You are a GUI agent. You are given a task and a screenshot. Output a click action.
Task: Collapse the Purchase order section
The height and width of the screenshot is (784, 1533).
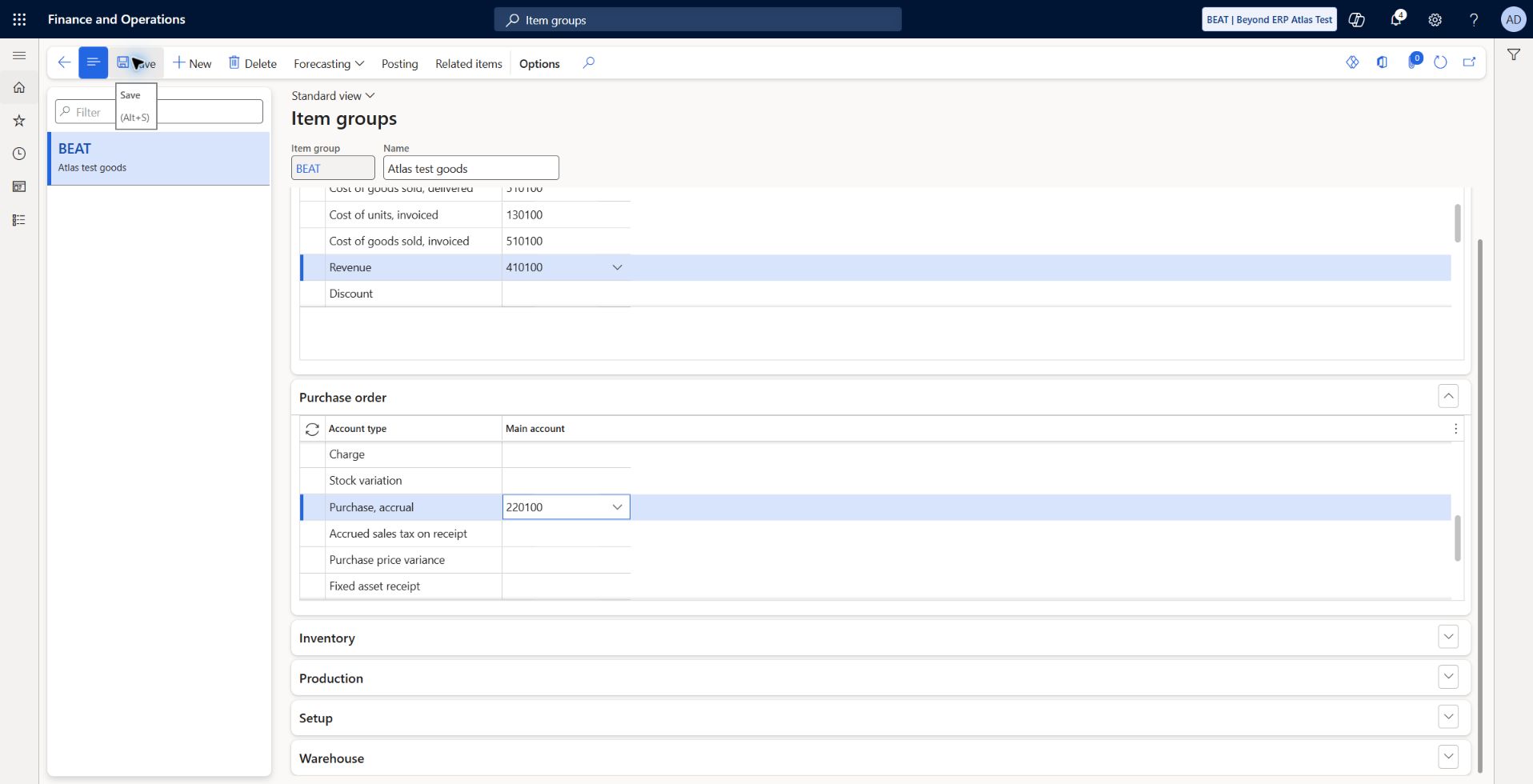pos(1448,396)
